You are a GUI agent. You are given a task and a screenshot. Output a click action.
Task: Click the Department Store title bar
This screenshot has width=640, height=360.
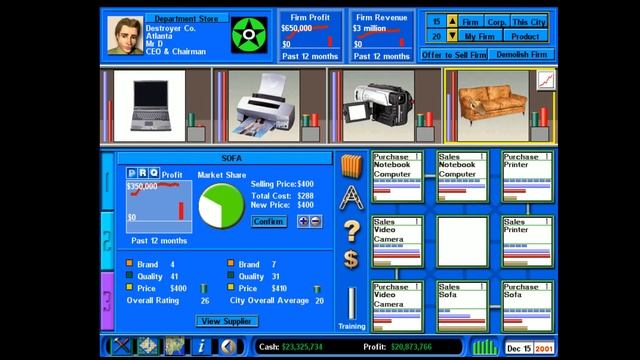(186, 18)
